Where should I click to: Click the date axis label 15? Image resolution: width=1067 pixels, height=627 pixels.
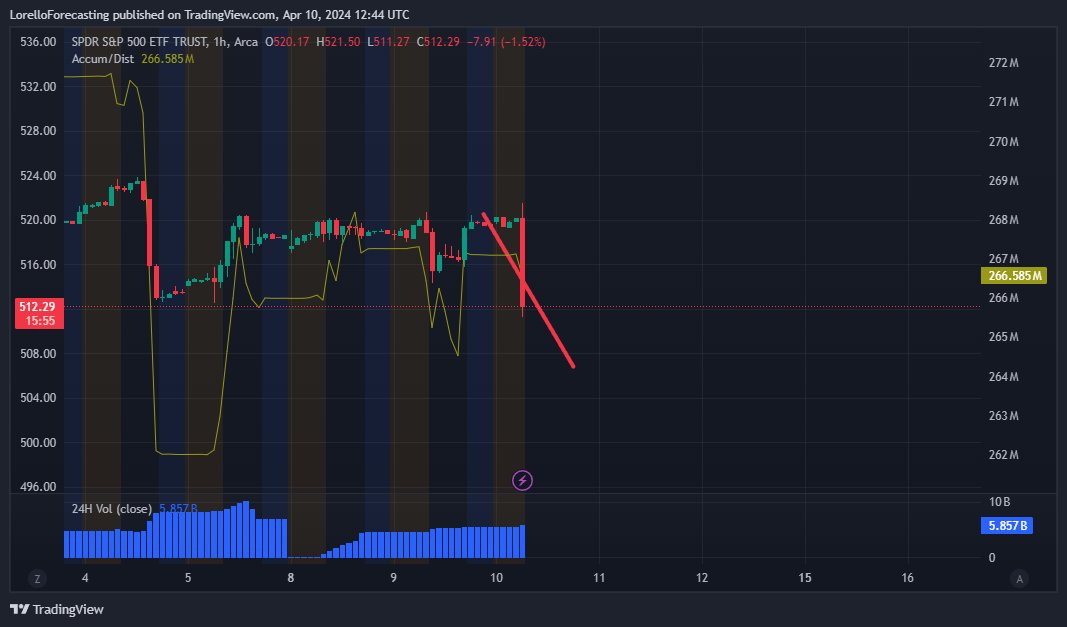[x=804, y=577]
